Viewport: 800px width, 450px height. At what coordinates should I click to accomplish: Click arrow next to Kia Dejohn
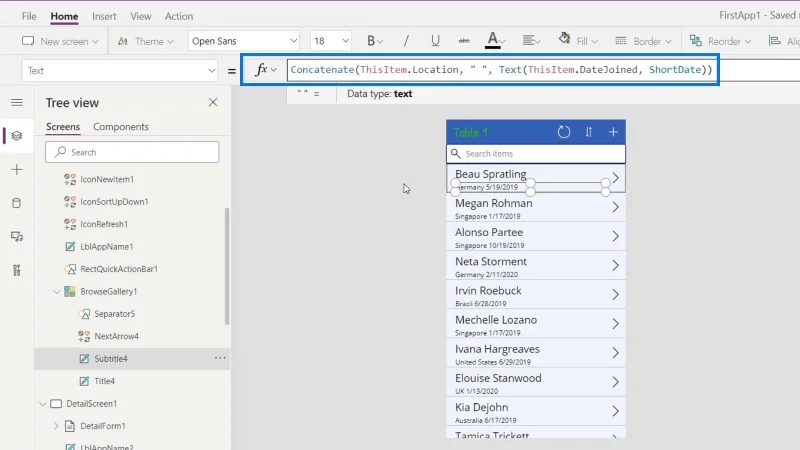coord(615,411)
